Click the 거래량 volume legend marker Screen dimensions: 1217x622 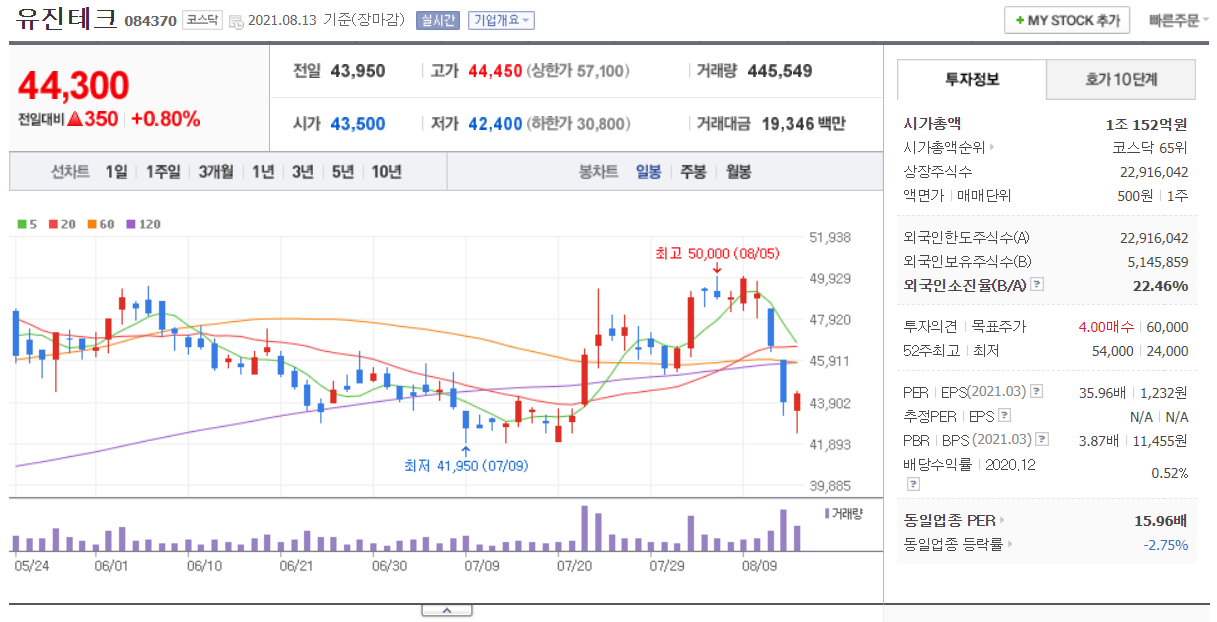pyautogui.click(x=843, y=513)
